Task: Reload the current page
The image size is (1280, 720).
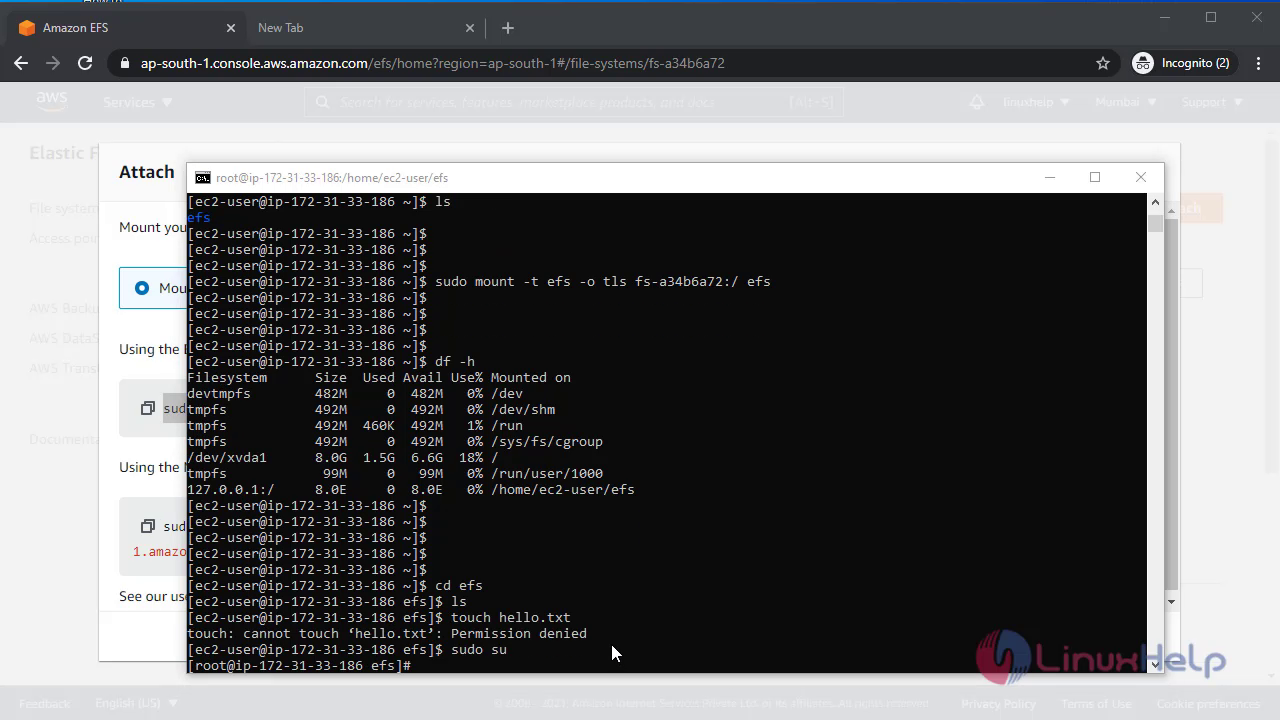Action: click(x=85, y=63)
